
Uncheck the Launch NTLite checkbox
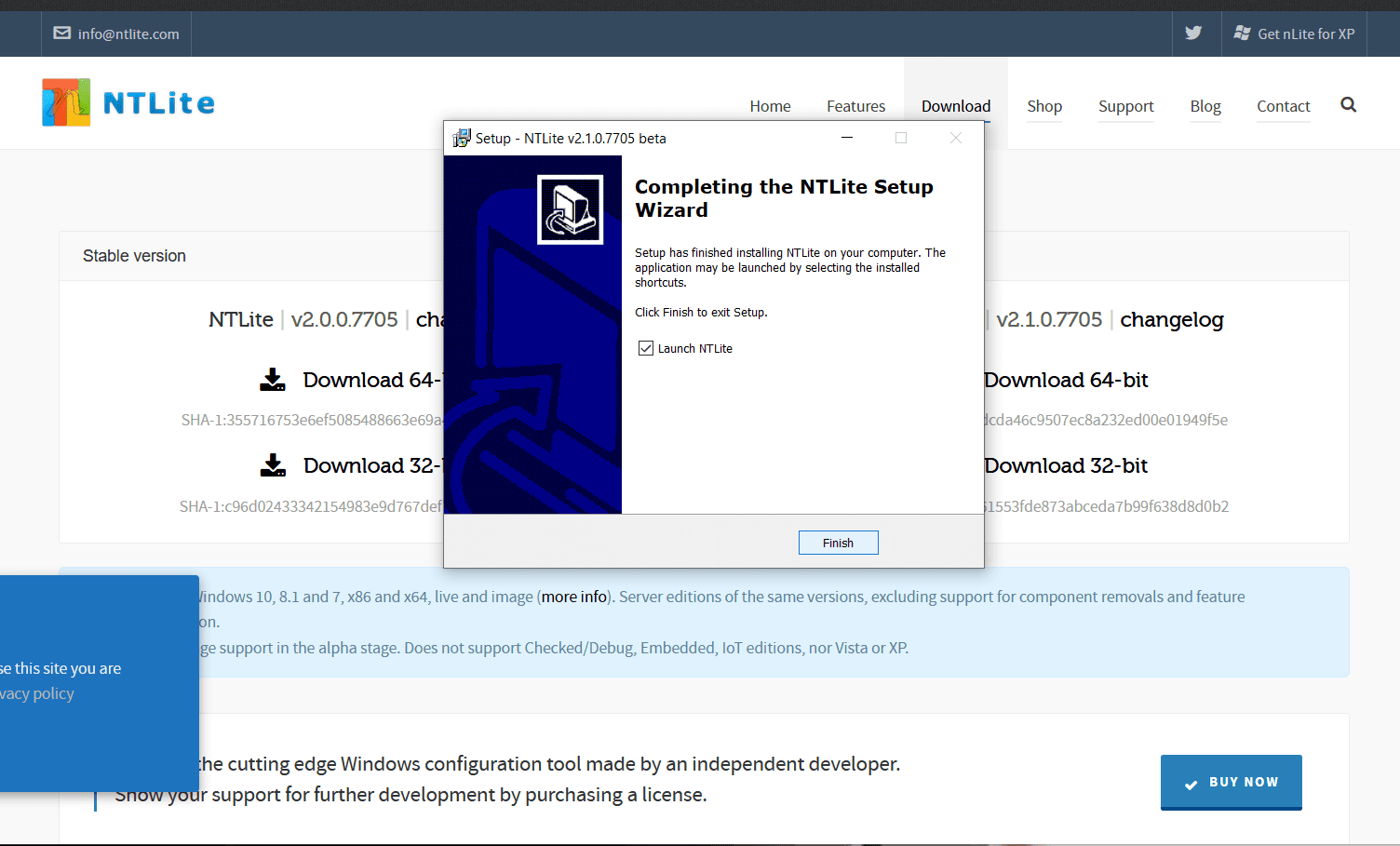646,348
